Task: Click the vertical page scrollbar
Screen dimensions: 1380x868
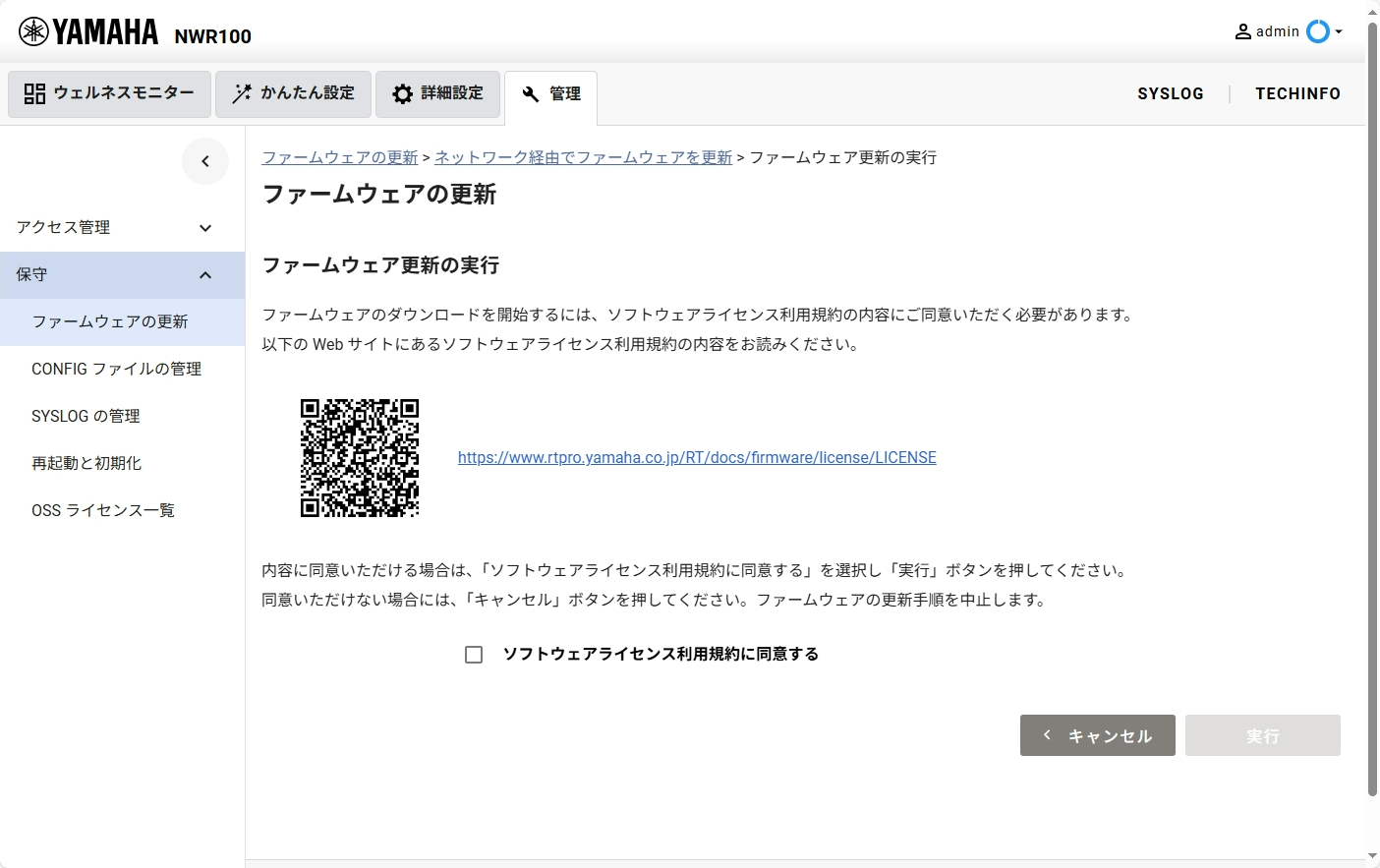Action: [1372, 393]
